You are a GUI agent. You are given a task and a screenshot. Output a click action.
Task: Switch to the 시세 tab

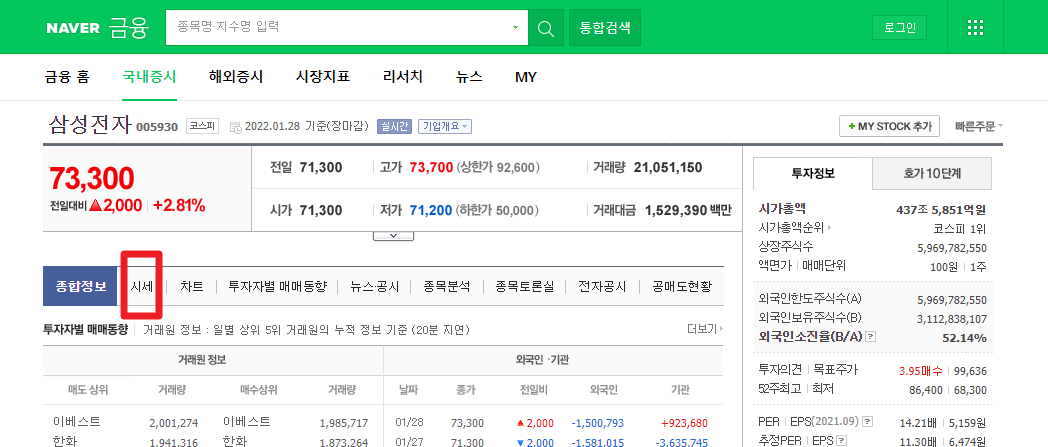click(142, 287)
